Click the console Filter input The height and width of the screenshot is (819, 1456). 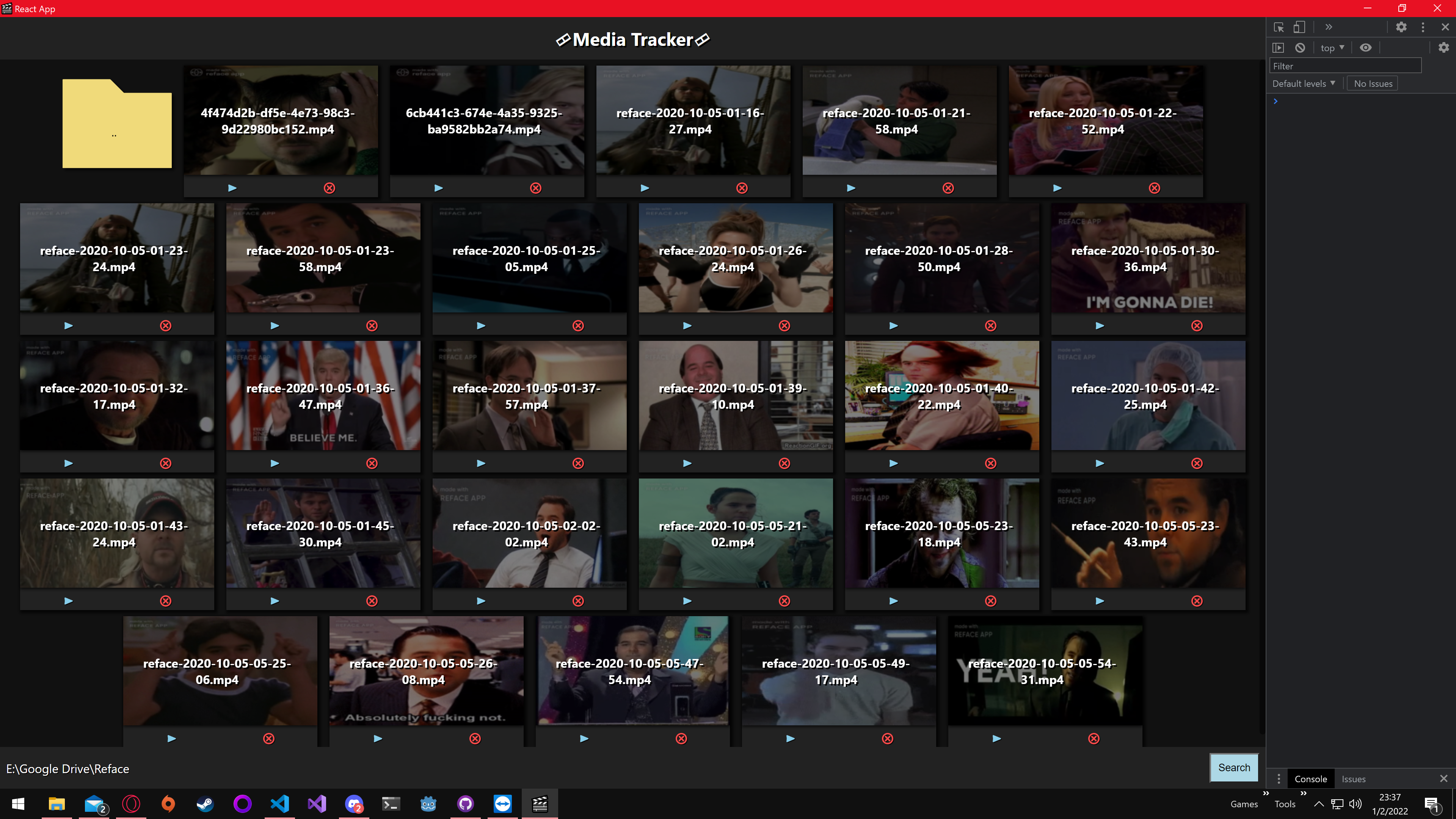1345,66
